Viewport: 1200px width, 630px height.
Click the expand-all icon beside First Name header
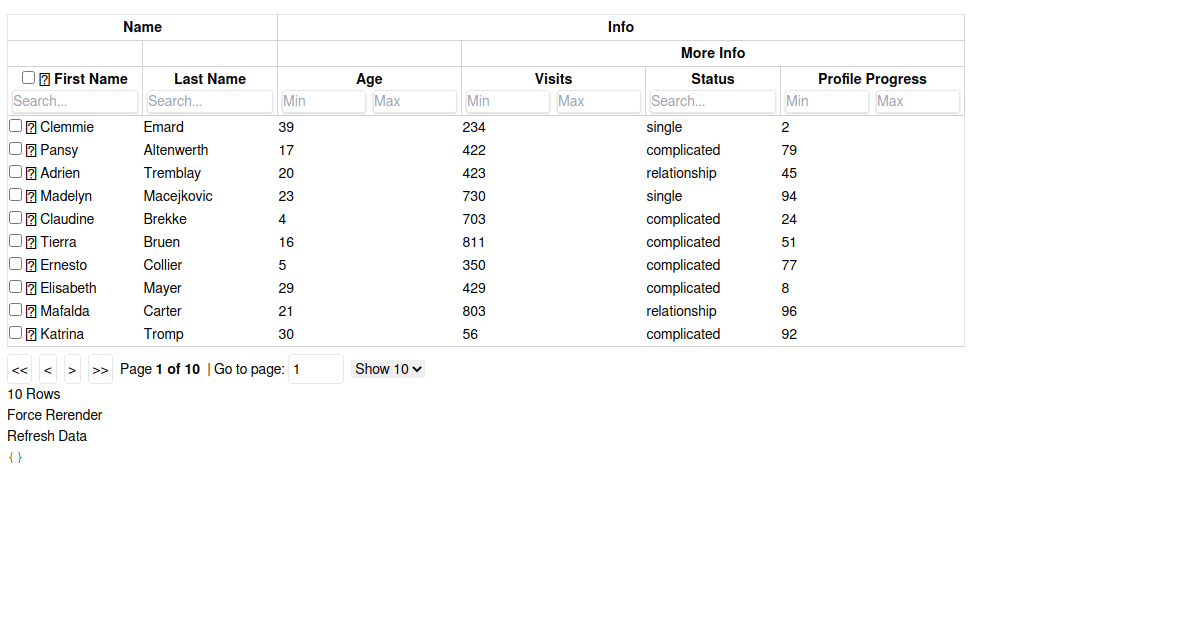tap(42, 78)
